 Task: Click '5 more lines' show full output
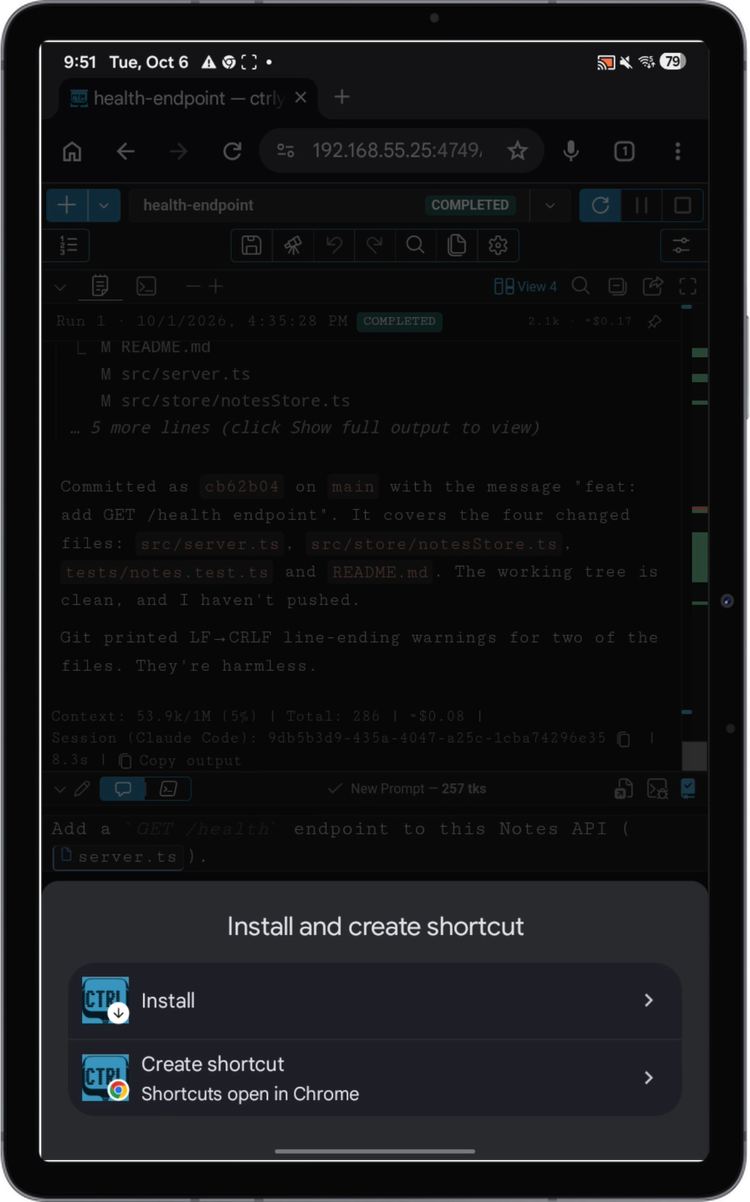pyautogui.click(x=305, y=427)
